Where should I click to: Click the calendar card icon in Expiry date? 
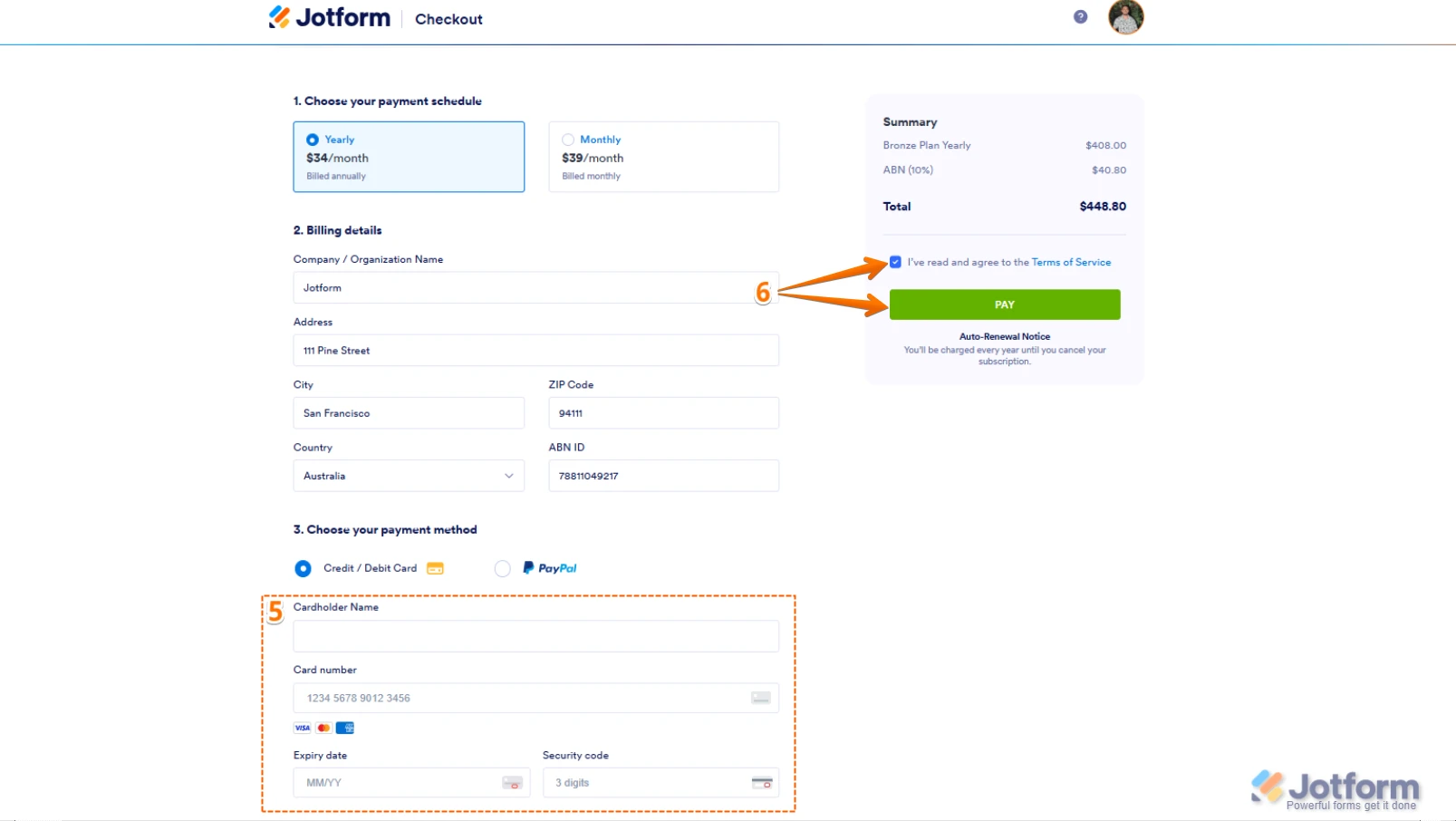tap(512, 783)
